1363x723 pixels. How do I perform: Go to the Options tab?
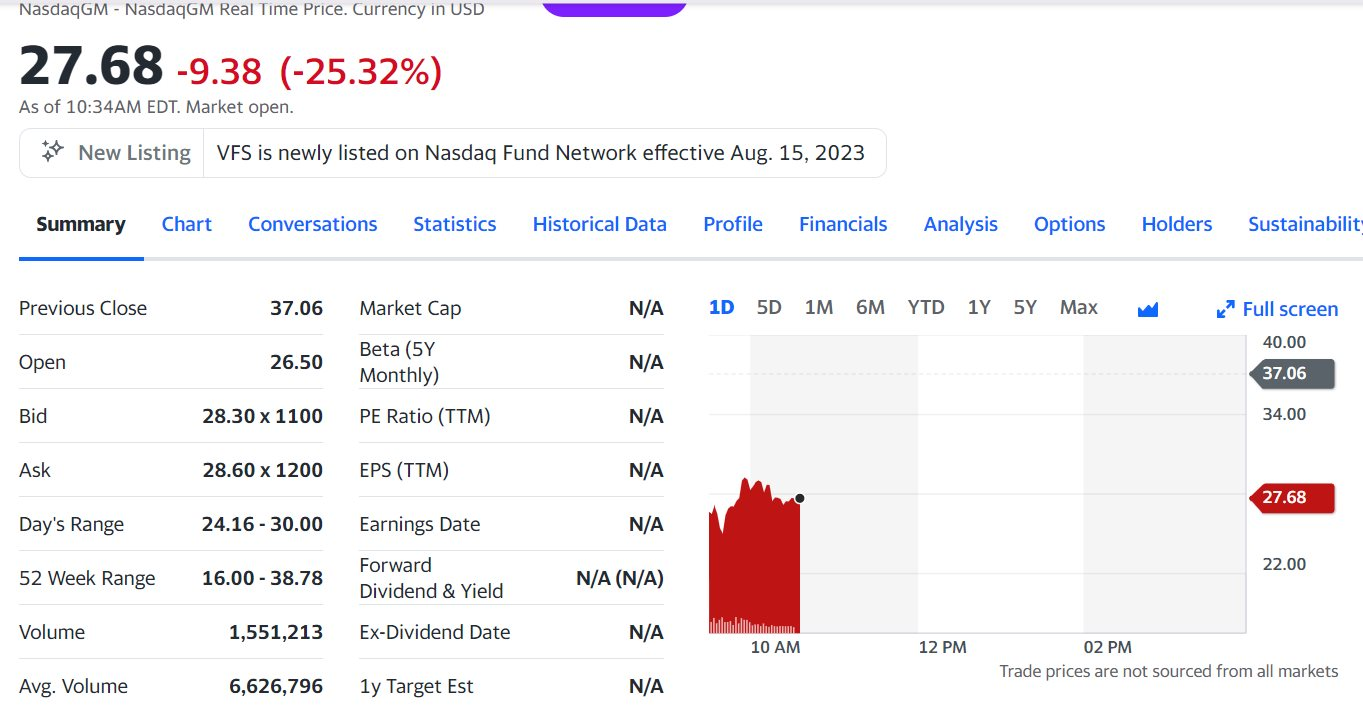[x=1069, y=224]
